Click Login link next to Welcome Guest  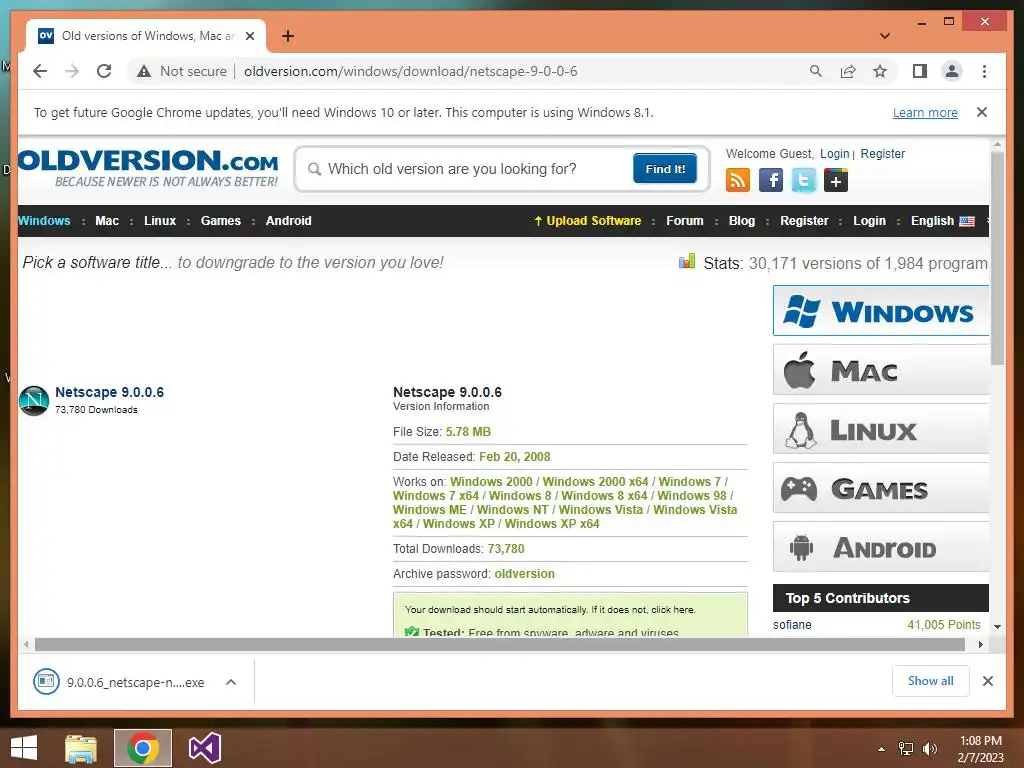coord(835,153)
